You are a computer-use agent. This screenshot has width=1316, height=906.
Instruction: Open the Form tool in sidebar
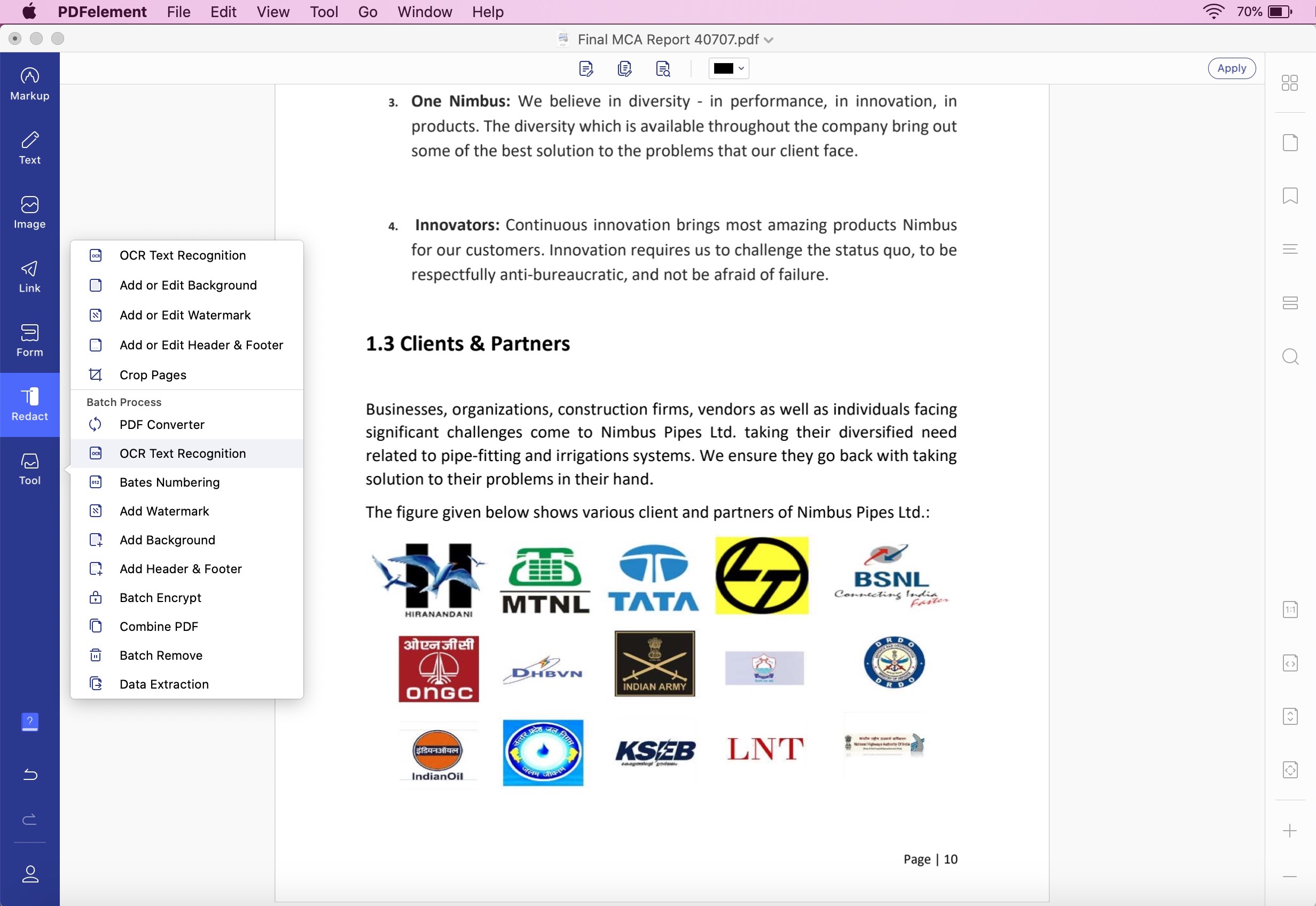[29, 341]
